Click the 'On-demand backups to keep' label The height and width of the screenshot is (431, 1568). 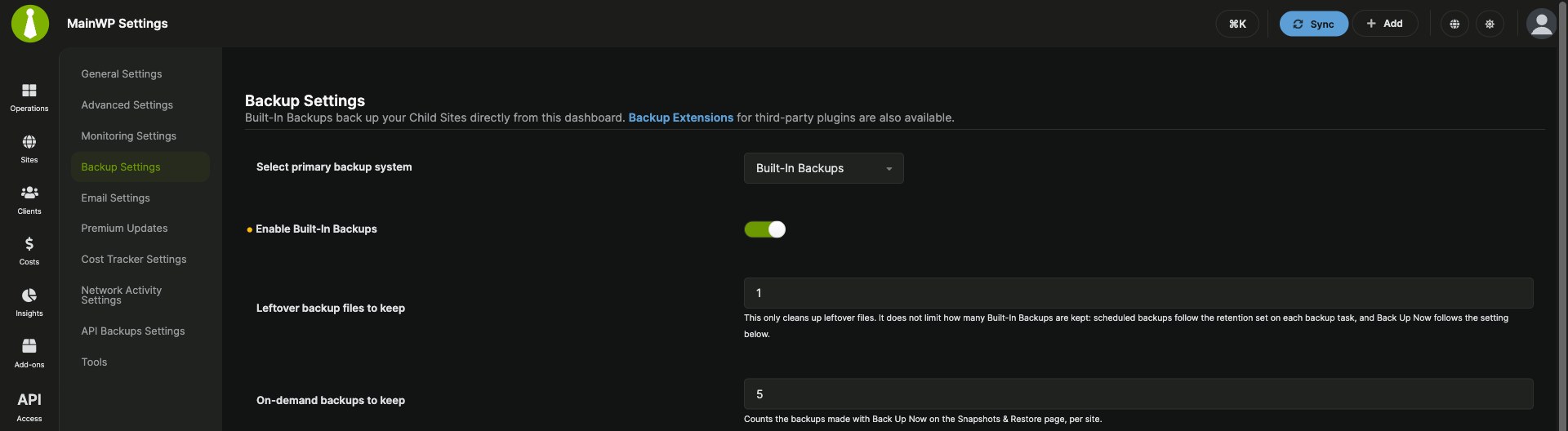[331, 401]
